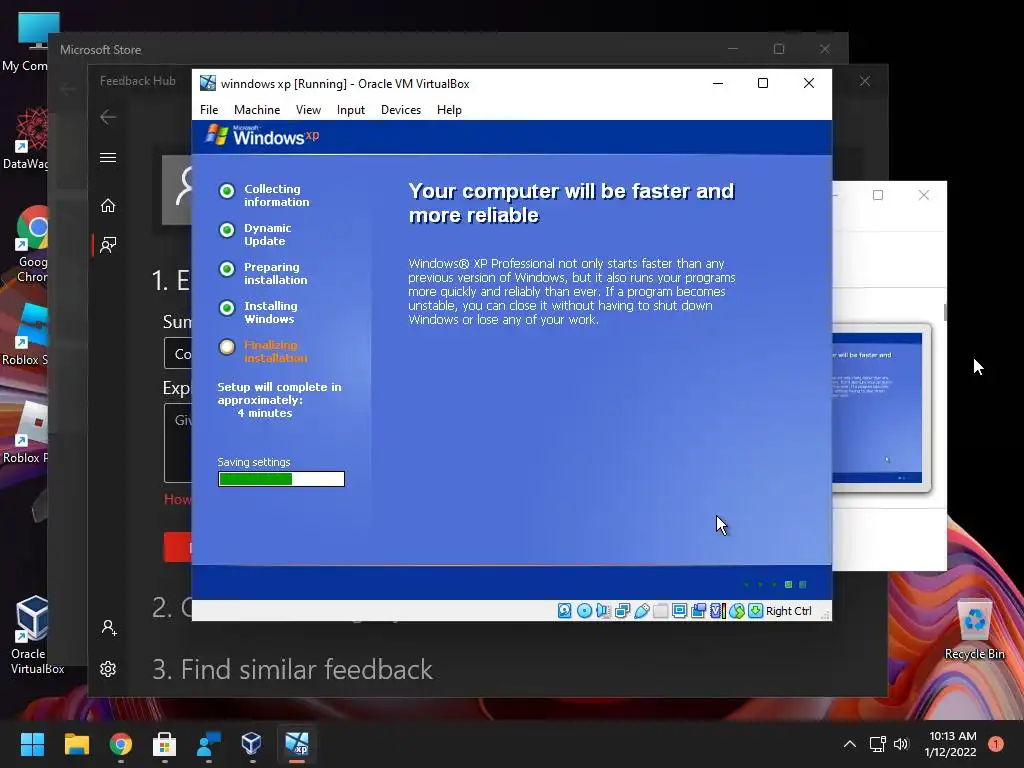
Task: Open the Feedback Hub hamburger menu
Action: click(x=108, y=157)
